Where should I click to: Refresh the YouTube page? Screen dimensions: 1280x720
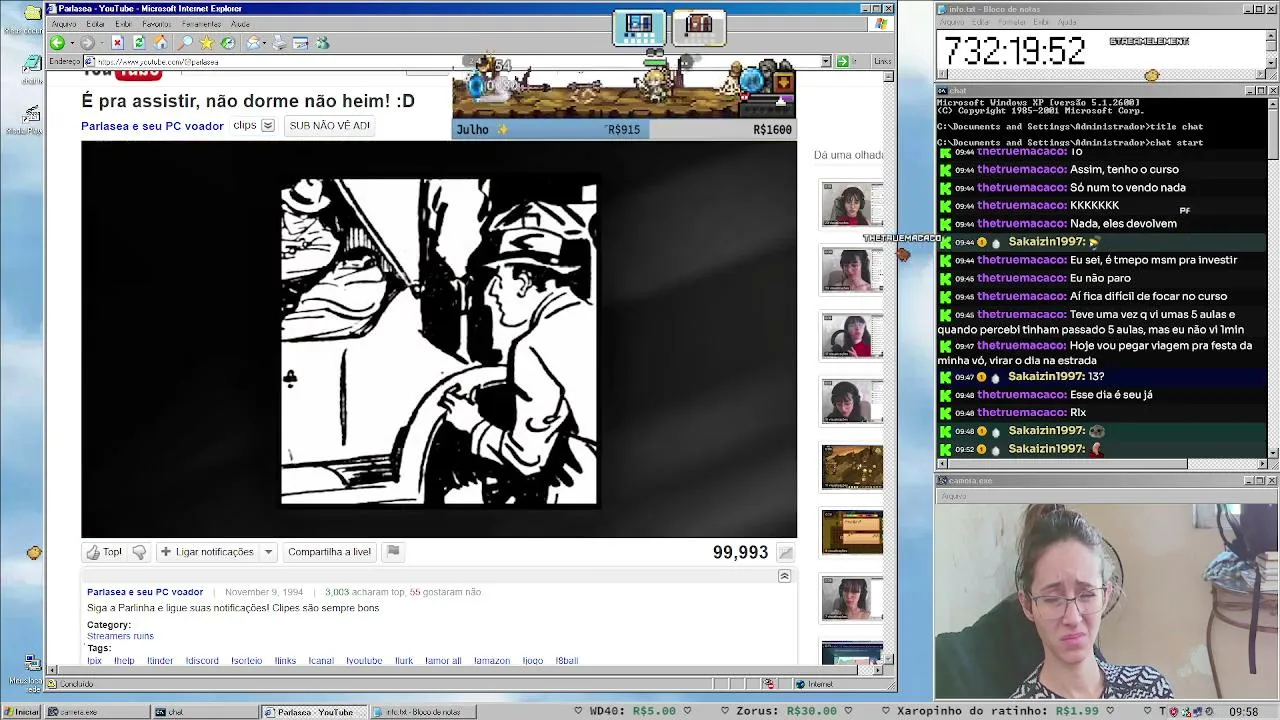coord(139,43)
